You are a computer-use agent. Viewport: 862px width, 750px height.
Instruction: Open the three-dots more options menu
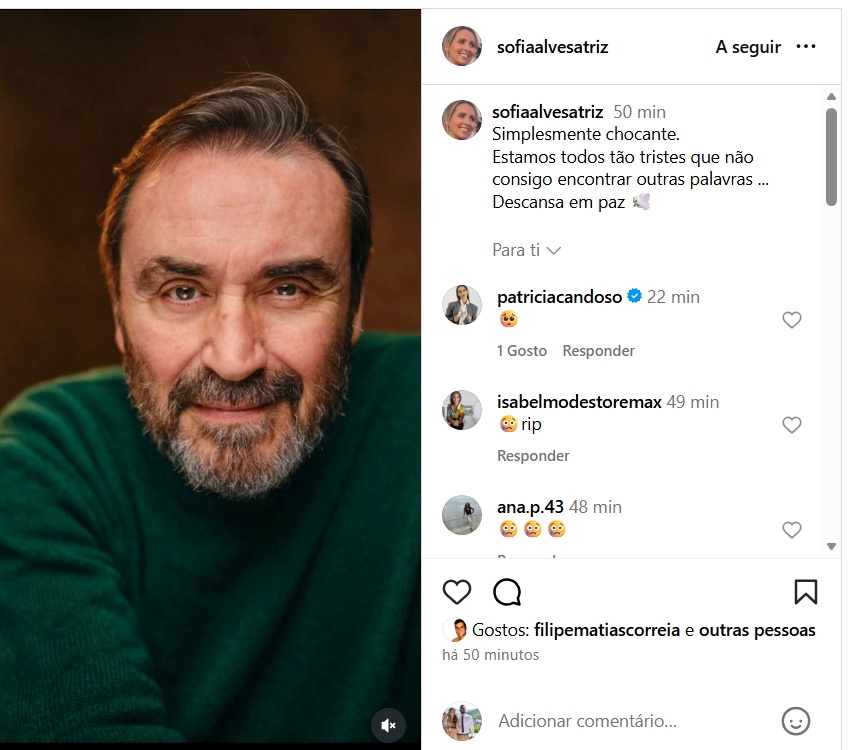[806, 47]
